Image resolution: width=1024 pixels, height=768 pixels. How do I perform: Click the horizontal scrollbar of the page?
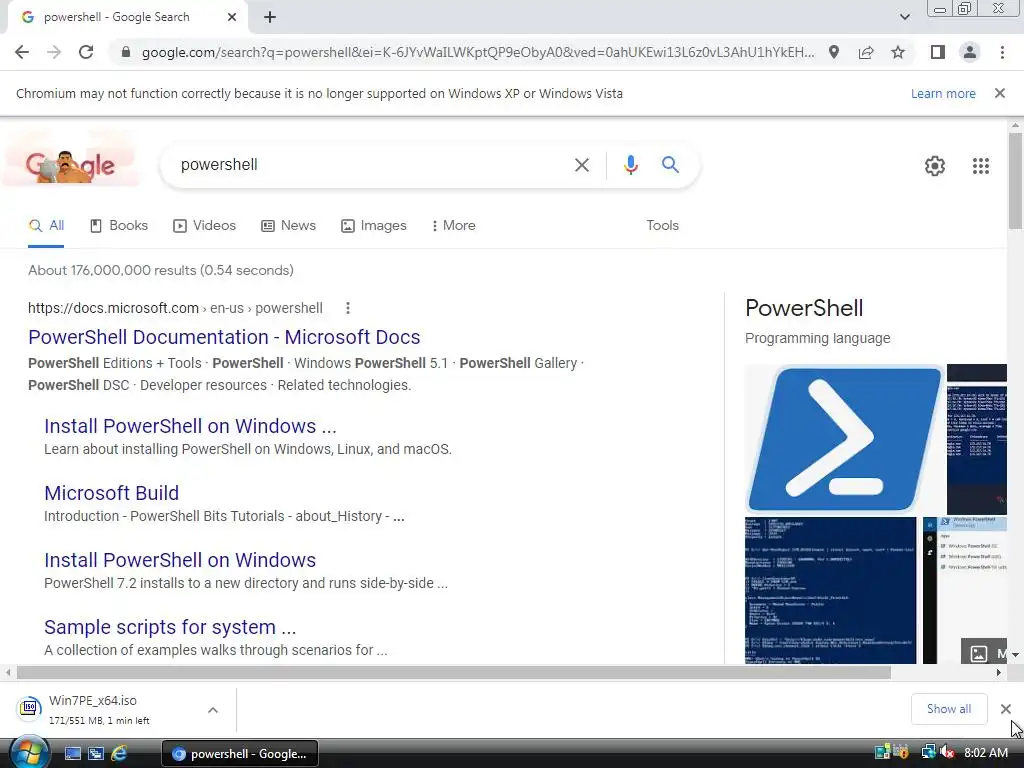(454, 672)
